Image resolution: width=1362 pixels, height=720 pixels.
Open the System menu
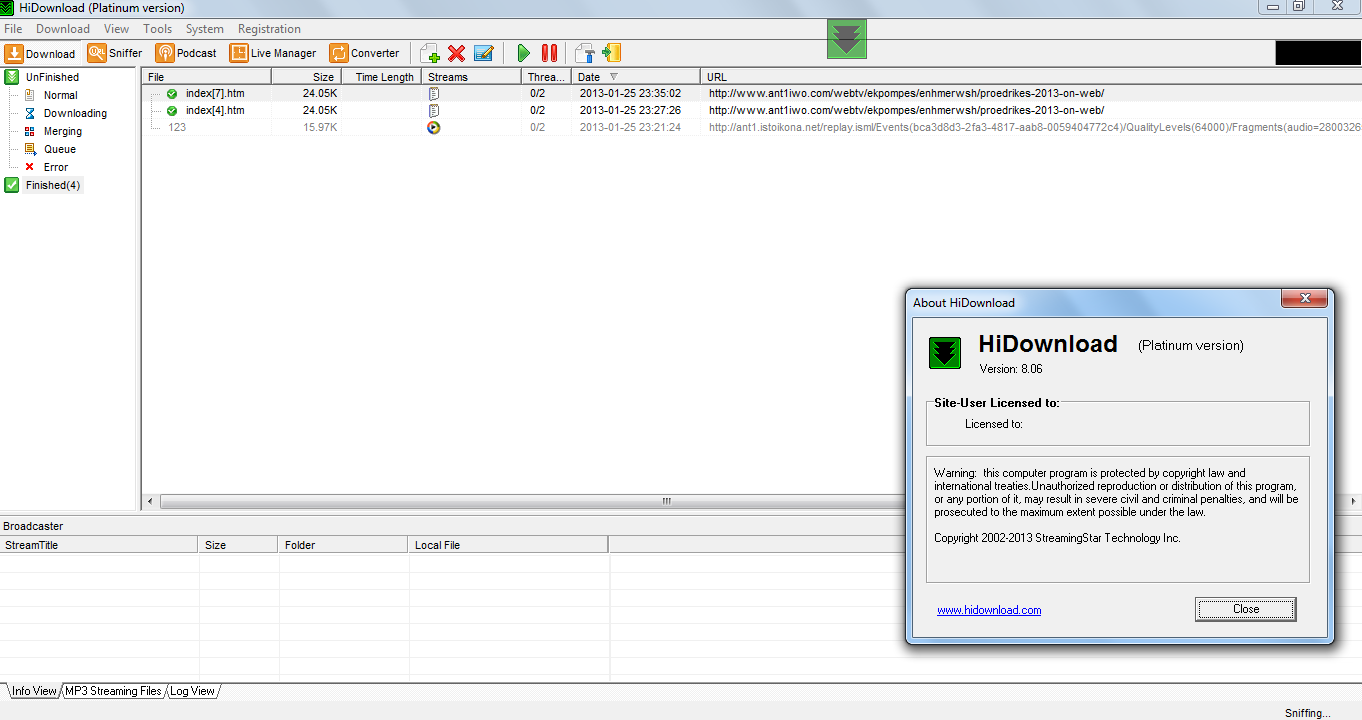coord(205,29)
